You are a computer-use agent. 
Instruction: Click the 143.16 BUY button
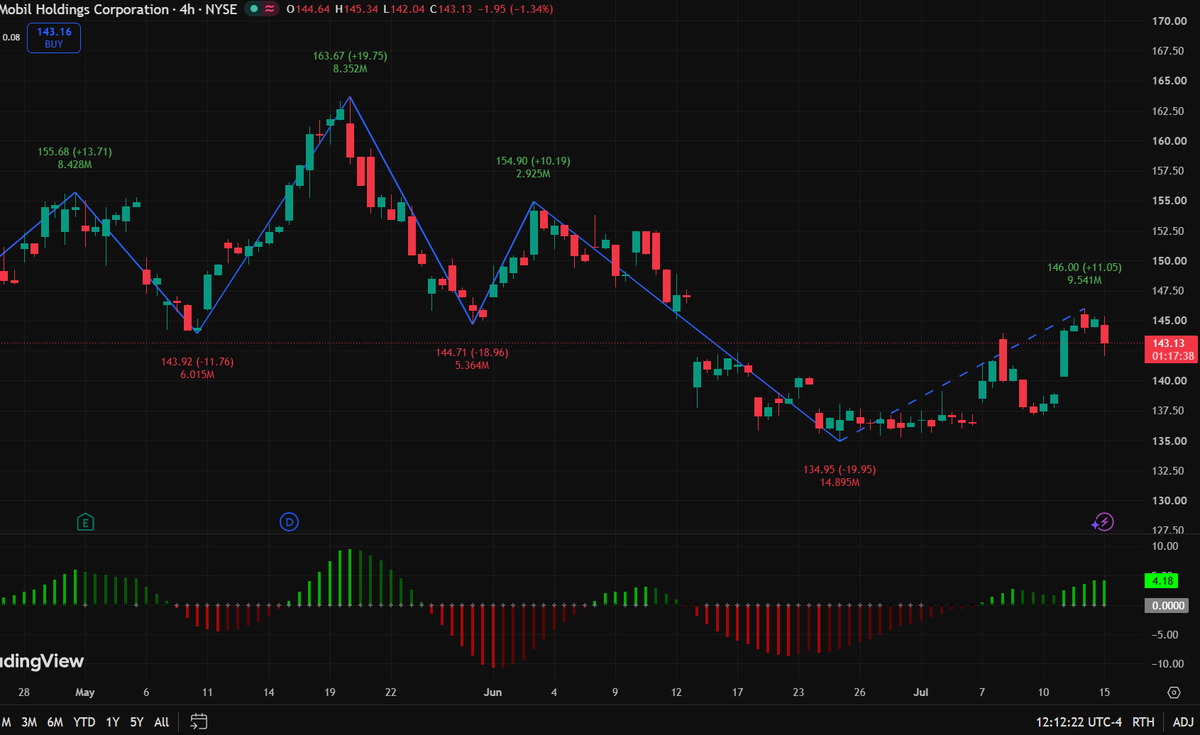point(54,38)
